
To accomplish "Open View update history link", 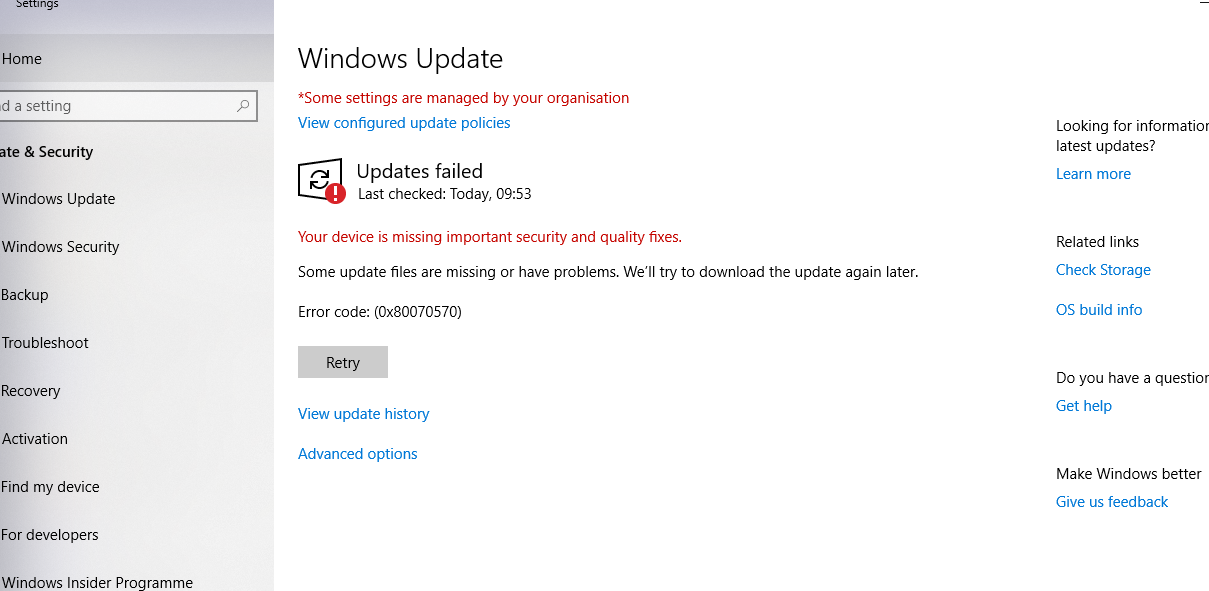I will [364, 414].
